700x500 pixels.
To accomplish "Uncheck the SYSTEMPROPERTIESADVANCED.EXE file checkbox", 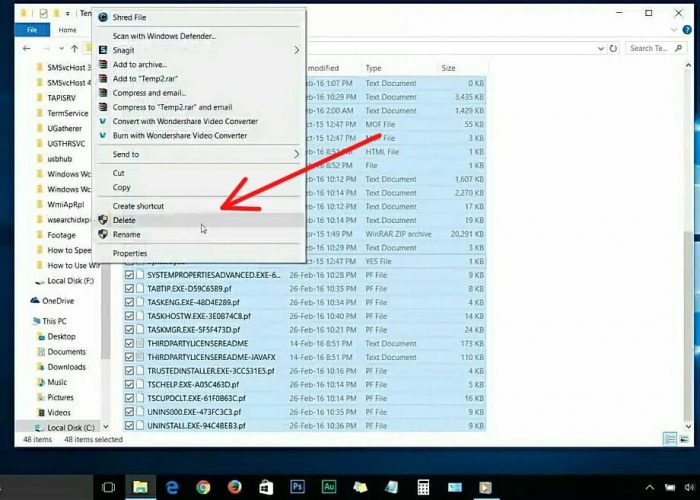I will (x=129, y=275).
